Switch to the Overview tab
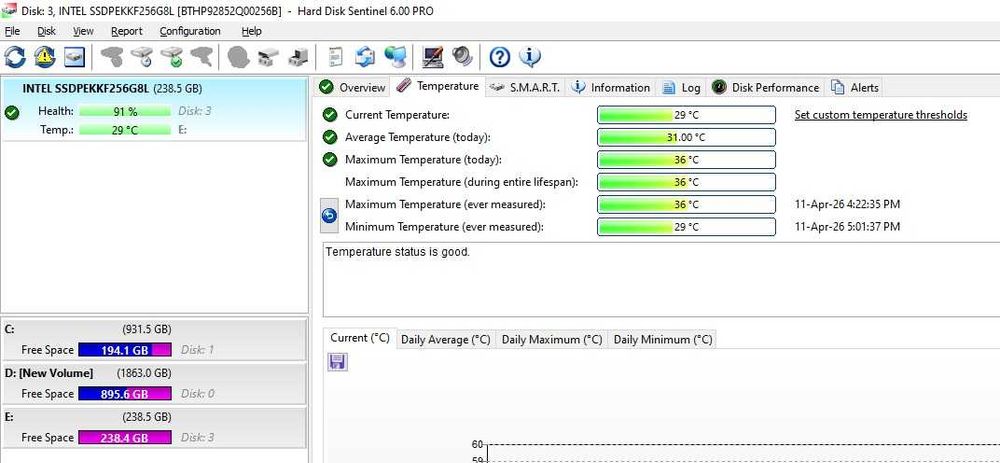1000x463 pixels. 353,87
